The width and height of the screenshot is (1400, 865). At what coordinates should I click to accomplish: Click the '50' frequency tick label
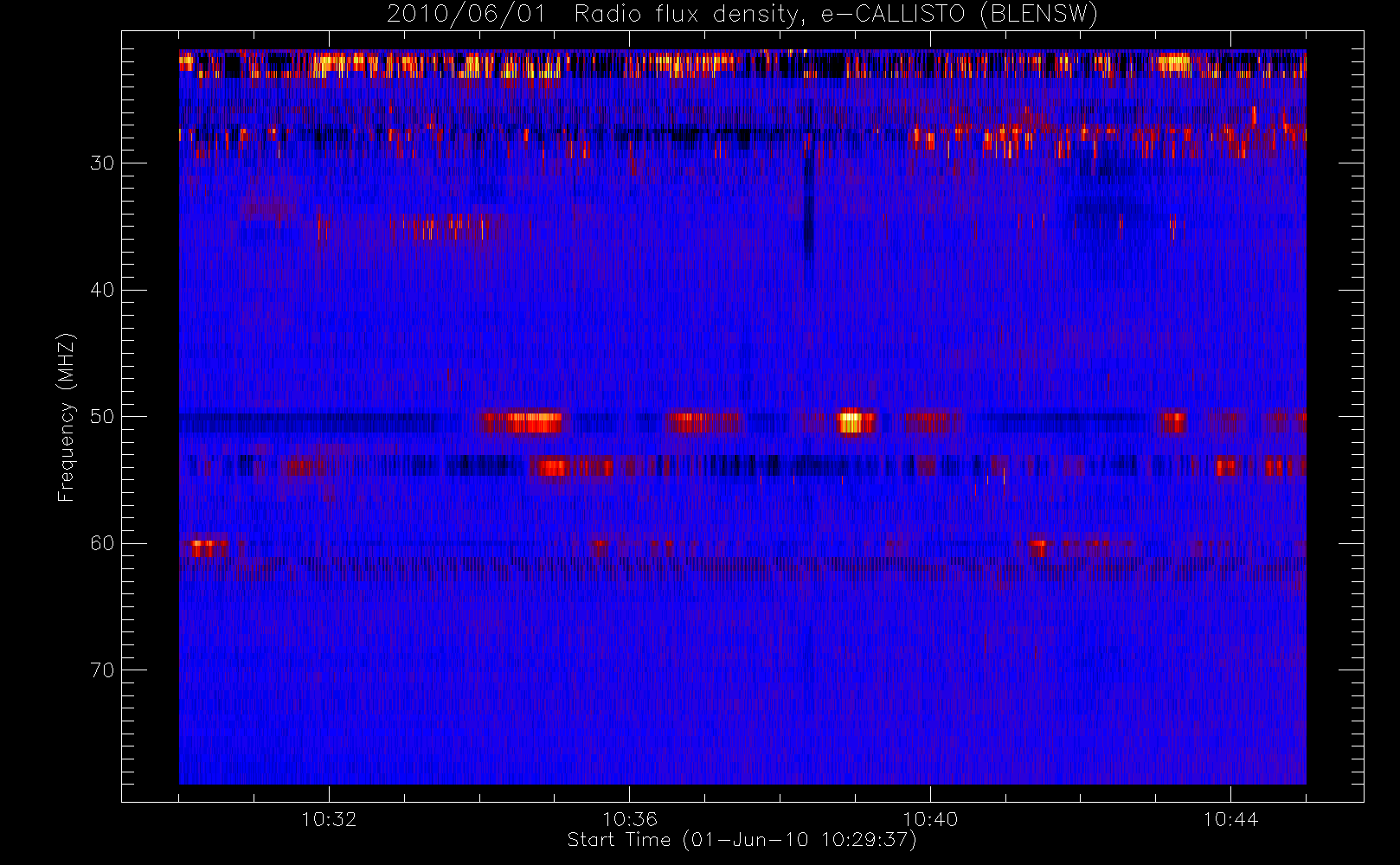tap(102, 417)
